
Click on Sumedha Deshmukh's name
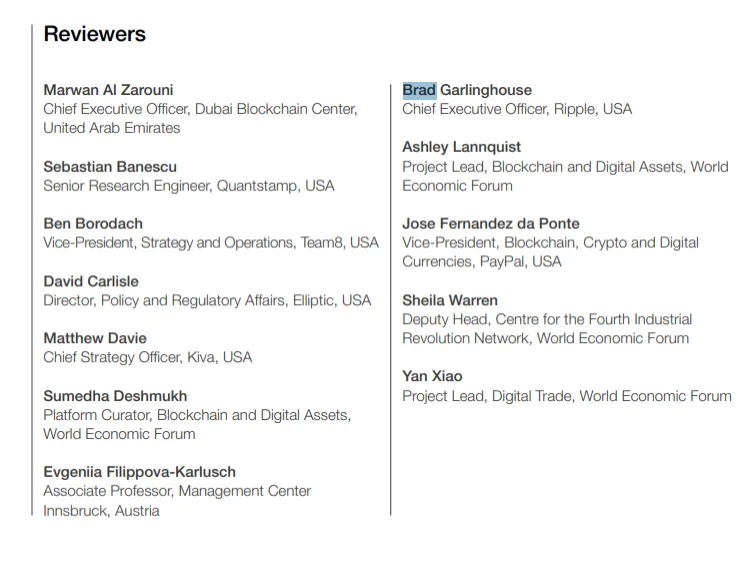pyautogui.click(x=115, y=396)
